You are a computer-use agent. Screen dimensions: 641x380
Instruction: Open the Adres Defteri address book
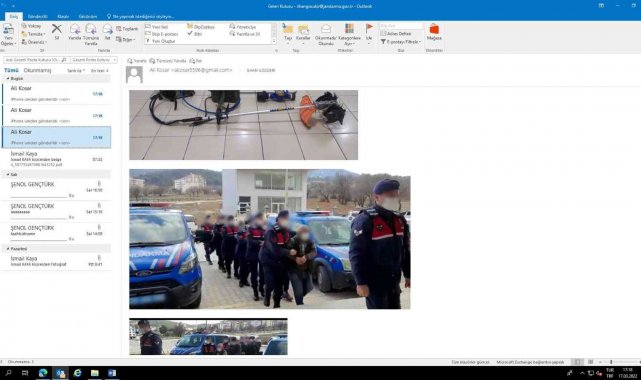point(396,34)
